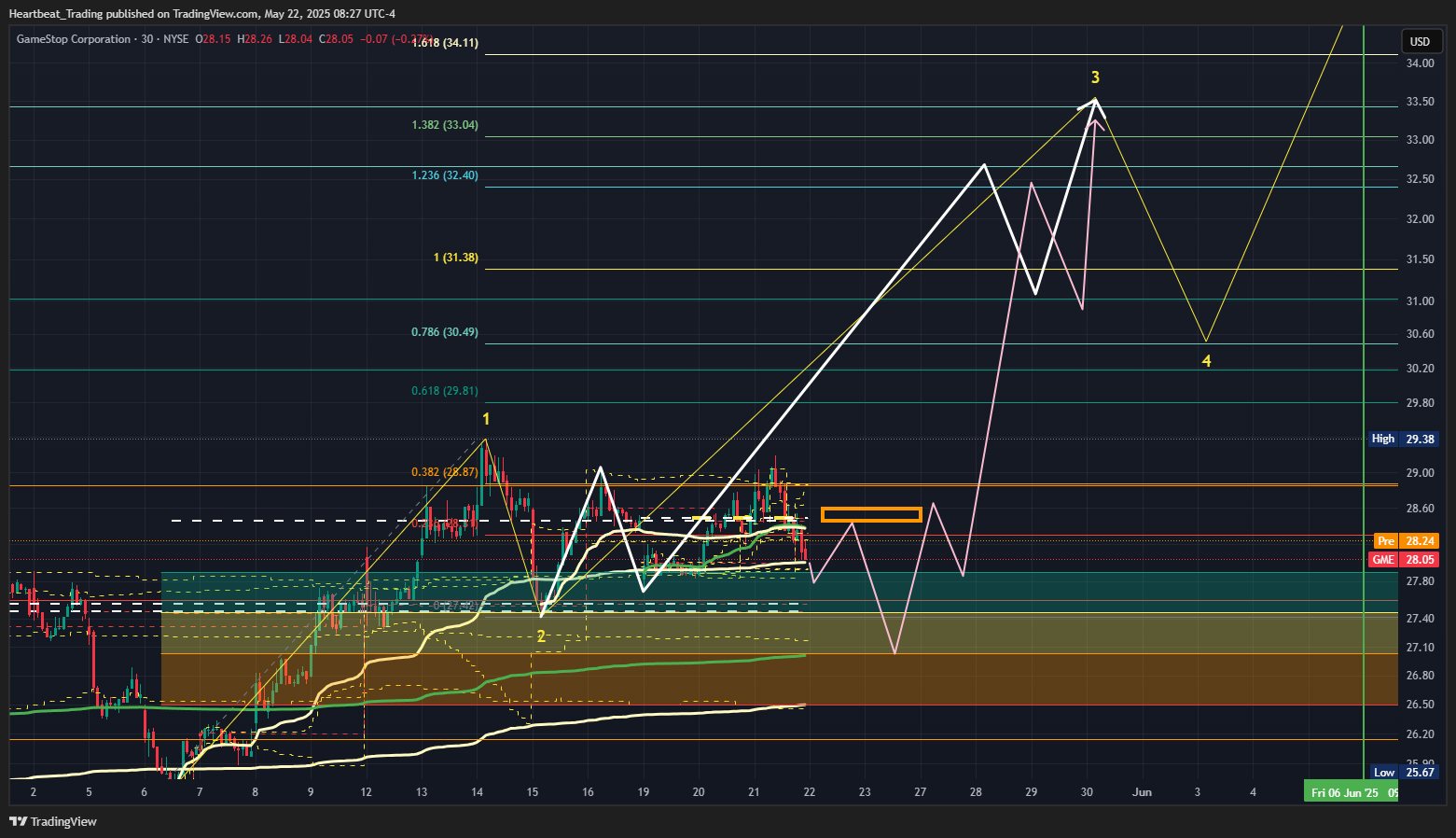
Task: Select the Pre 28.24 pre-market price label
Action: [1407, 541]
